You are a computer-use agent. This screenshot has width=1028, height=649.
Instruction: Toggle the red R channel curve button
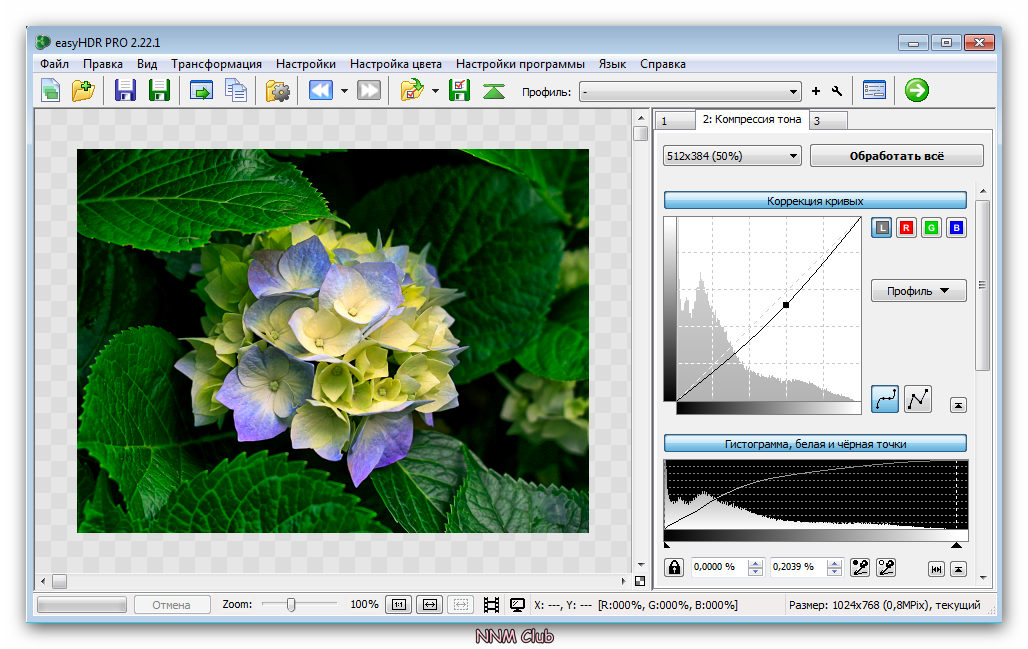click(906, 228)
